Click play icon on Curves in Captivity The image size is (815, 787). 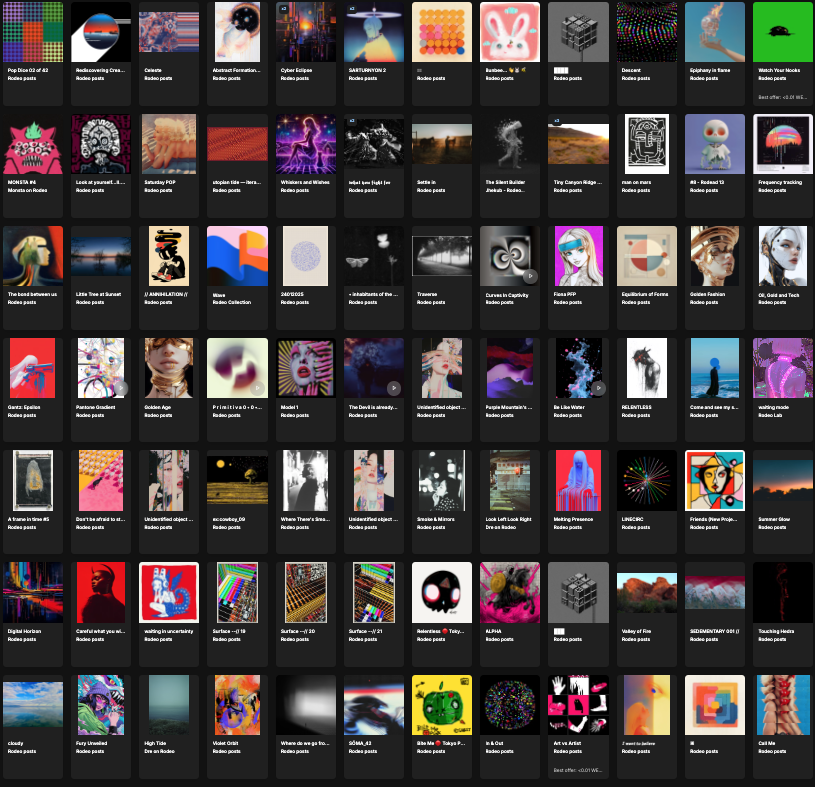pos(530,276)
